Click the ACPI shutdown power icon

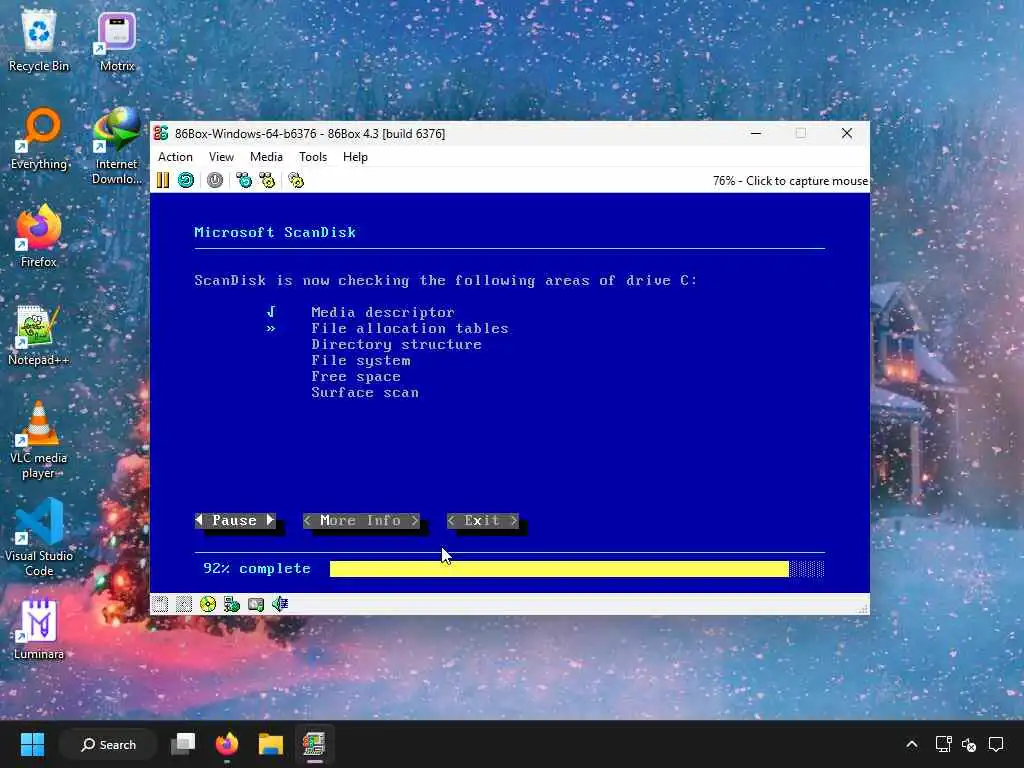click(215, 180)
